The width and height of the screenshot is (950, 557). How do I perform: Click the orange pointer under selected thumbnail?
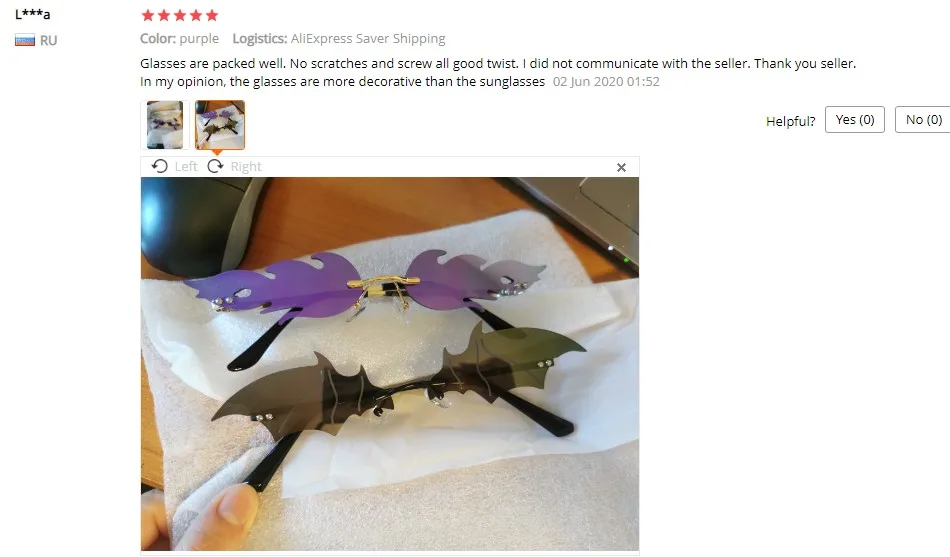[x=218, y=153]
